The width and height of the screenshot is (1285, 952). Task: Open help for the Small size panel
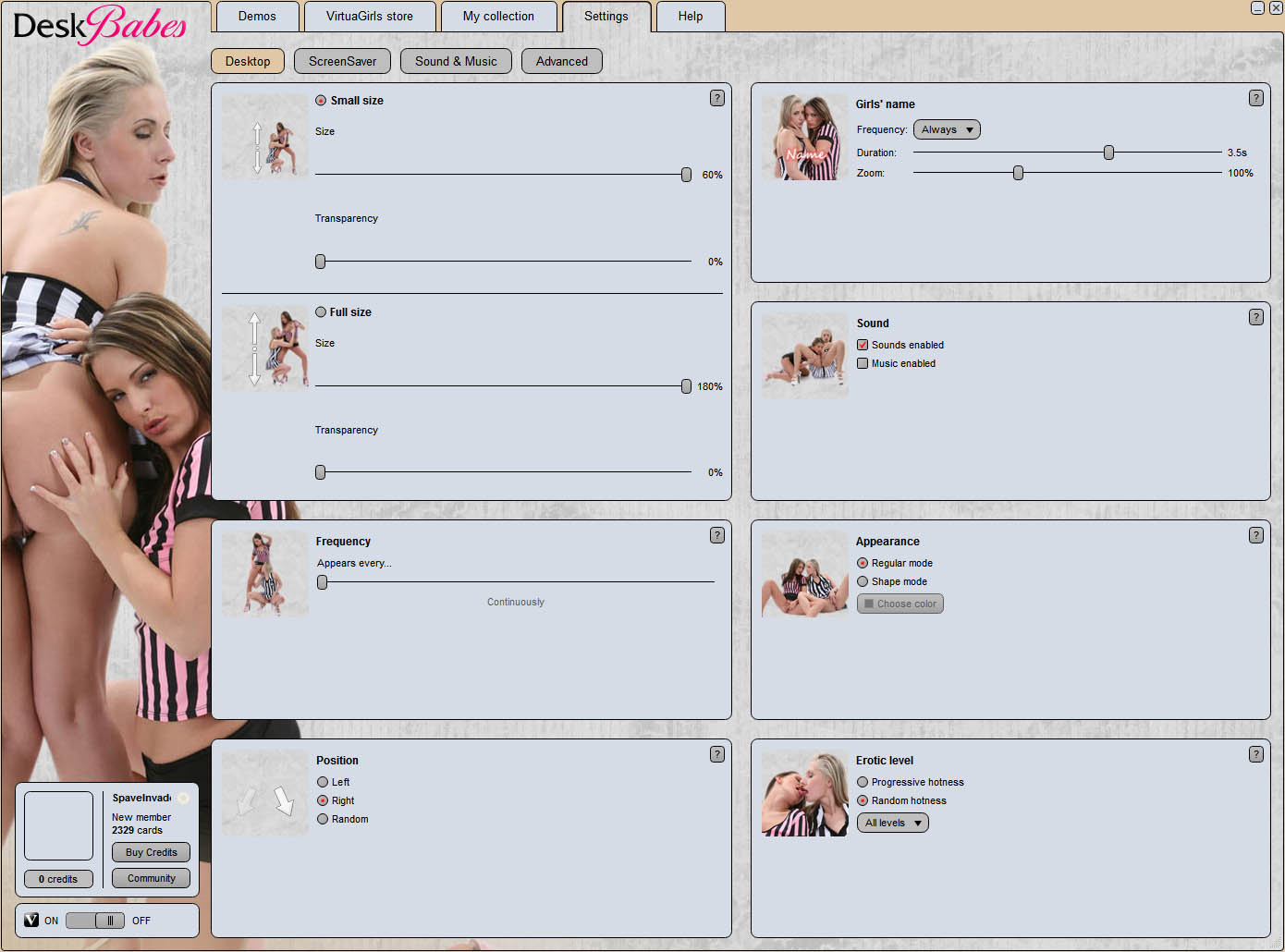(716, 98)
